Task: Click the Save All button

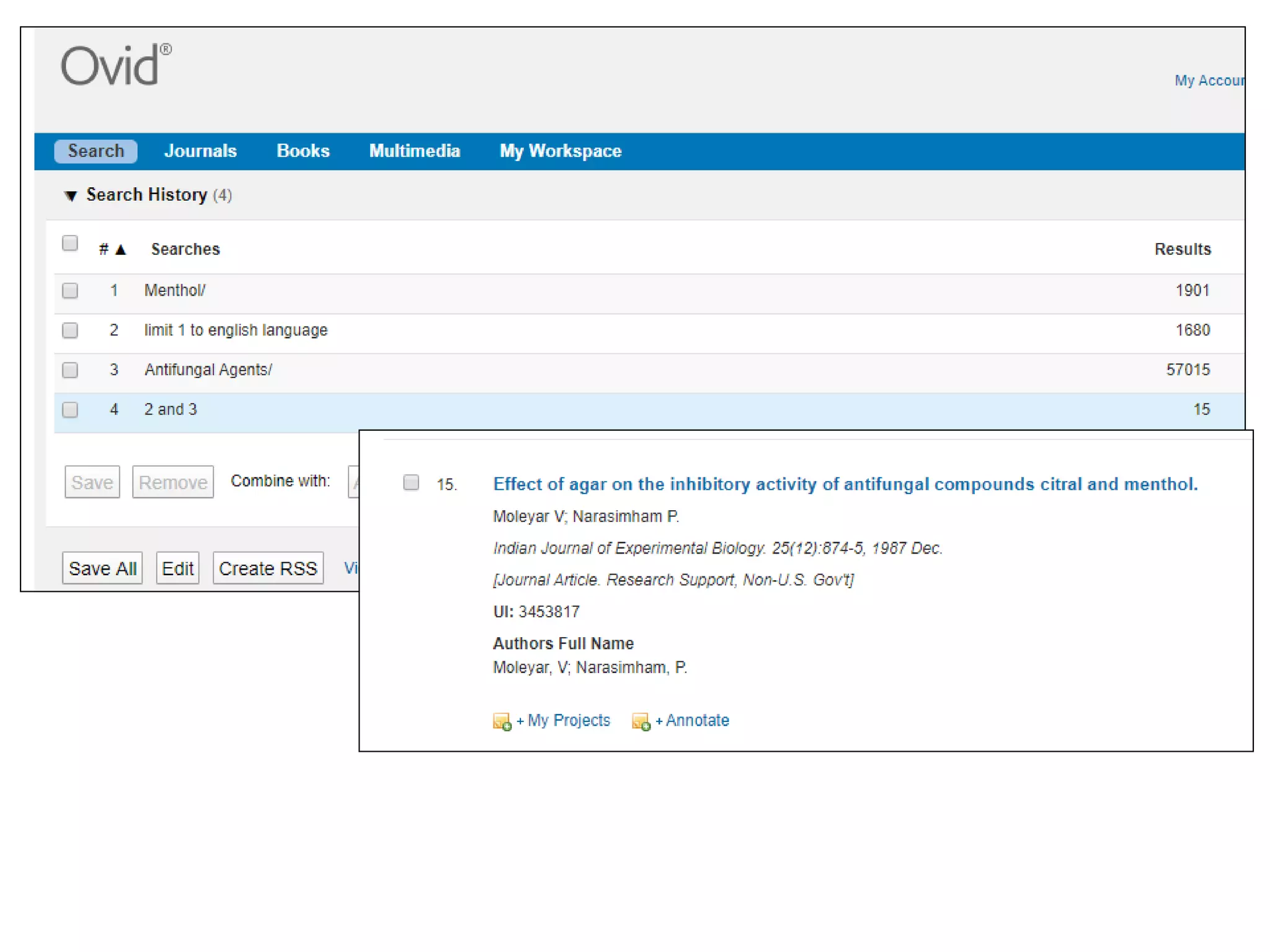Action: pyautogui.click(x=102, y=568)
